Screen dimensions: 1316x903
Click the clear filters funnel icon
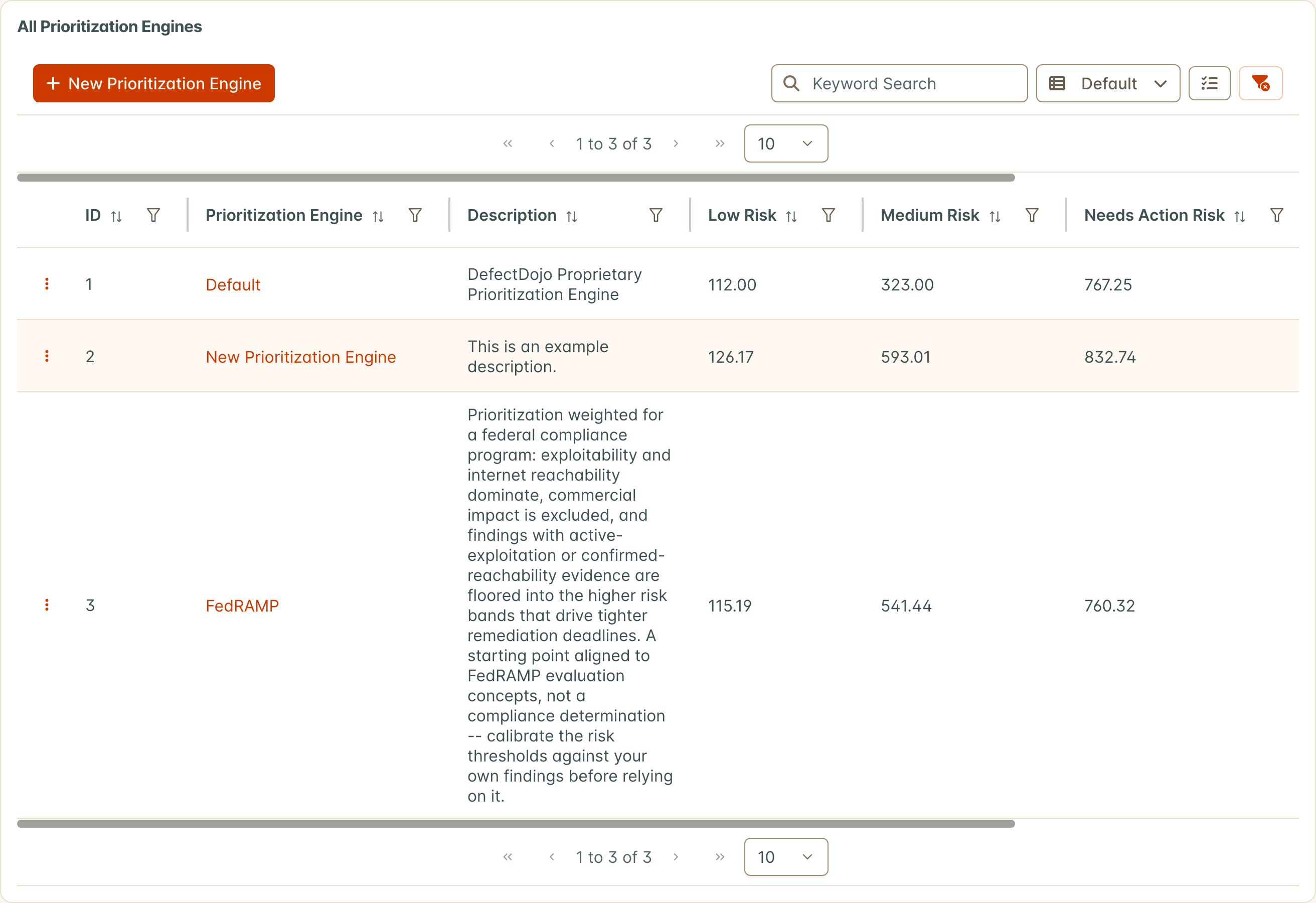(1260, 83)
